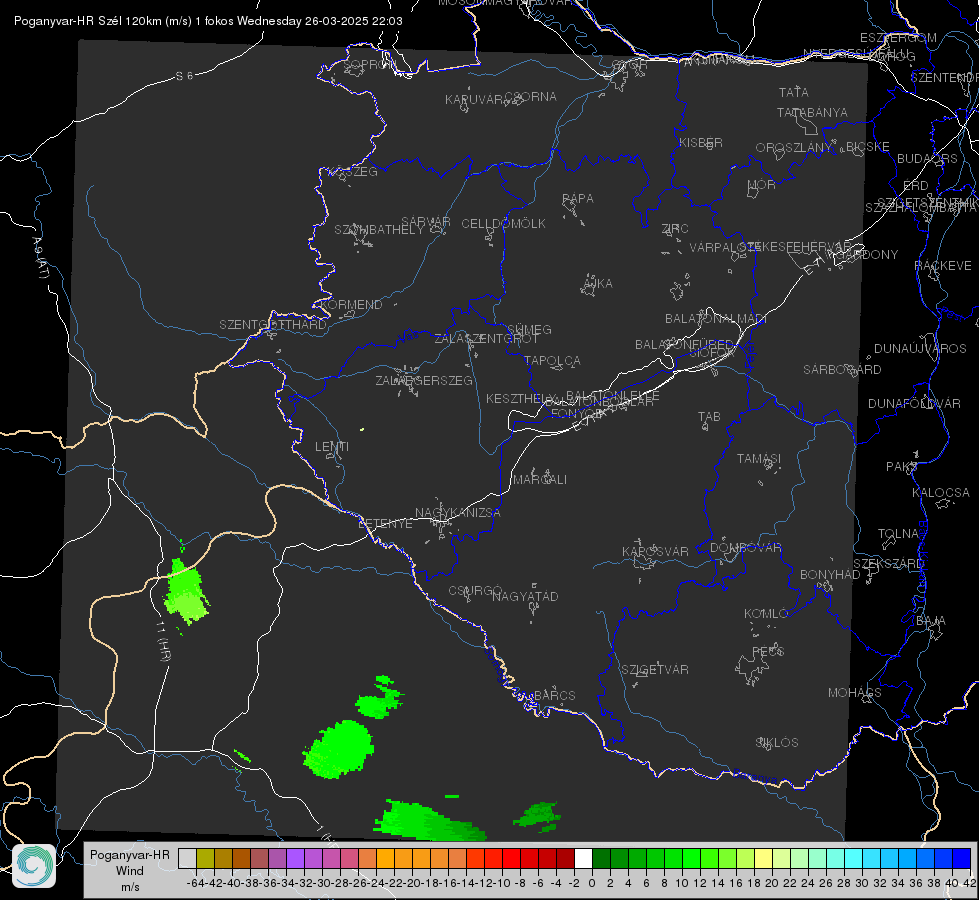Click the purple swatch above -34

(295, 858)
